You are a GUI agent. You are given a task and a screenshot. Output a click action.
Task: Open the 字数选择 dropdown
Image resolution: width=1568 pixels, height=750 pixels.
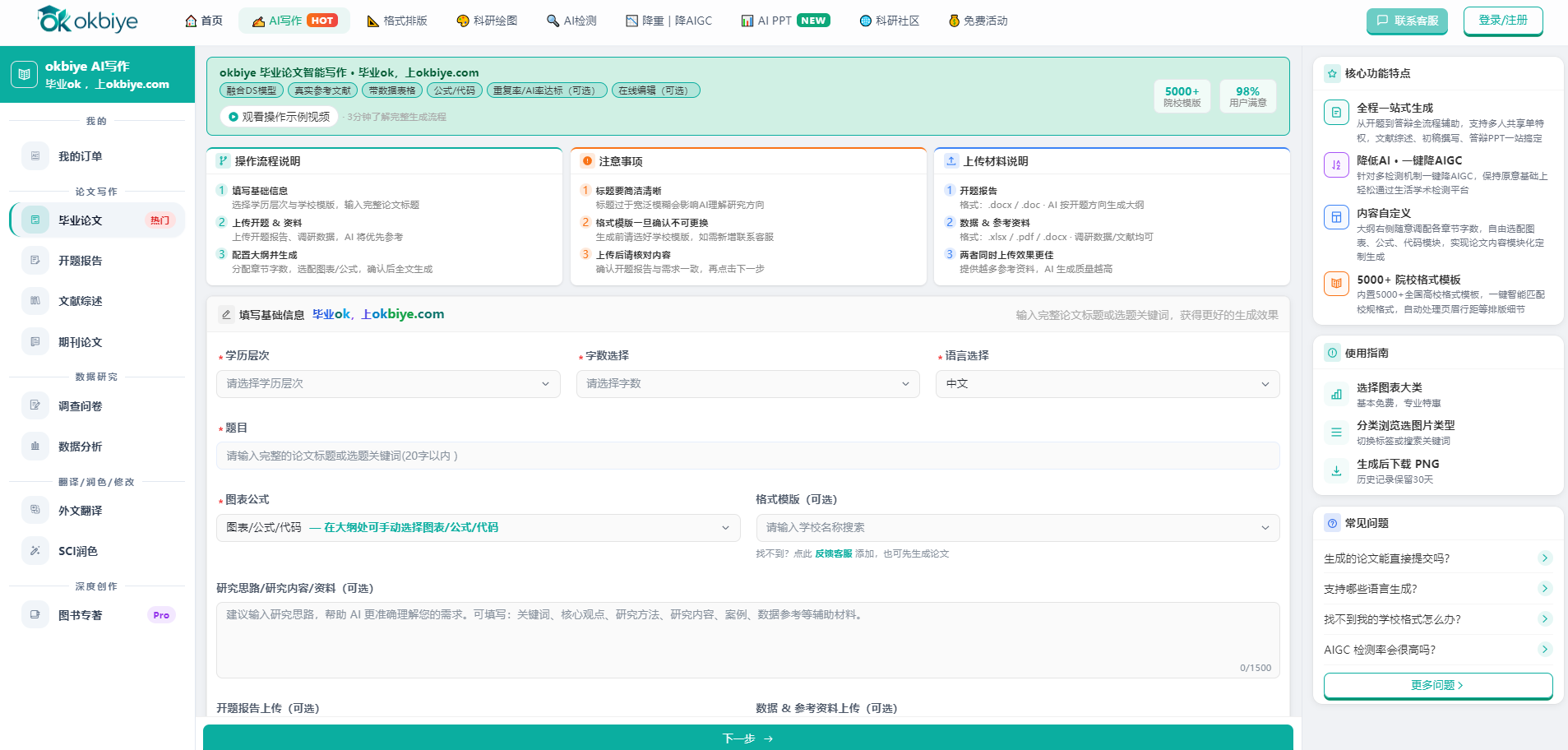748,384
